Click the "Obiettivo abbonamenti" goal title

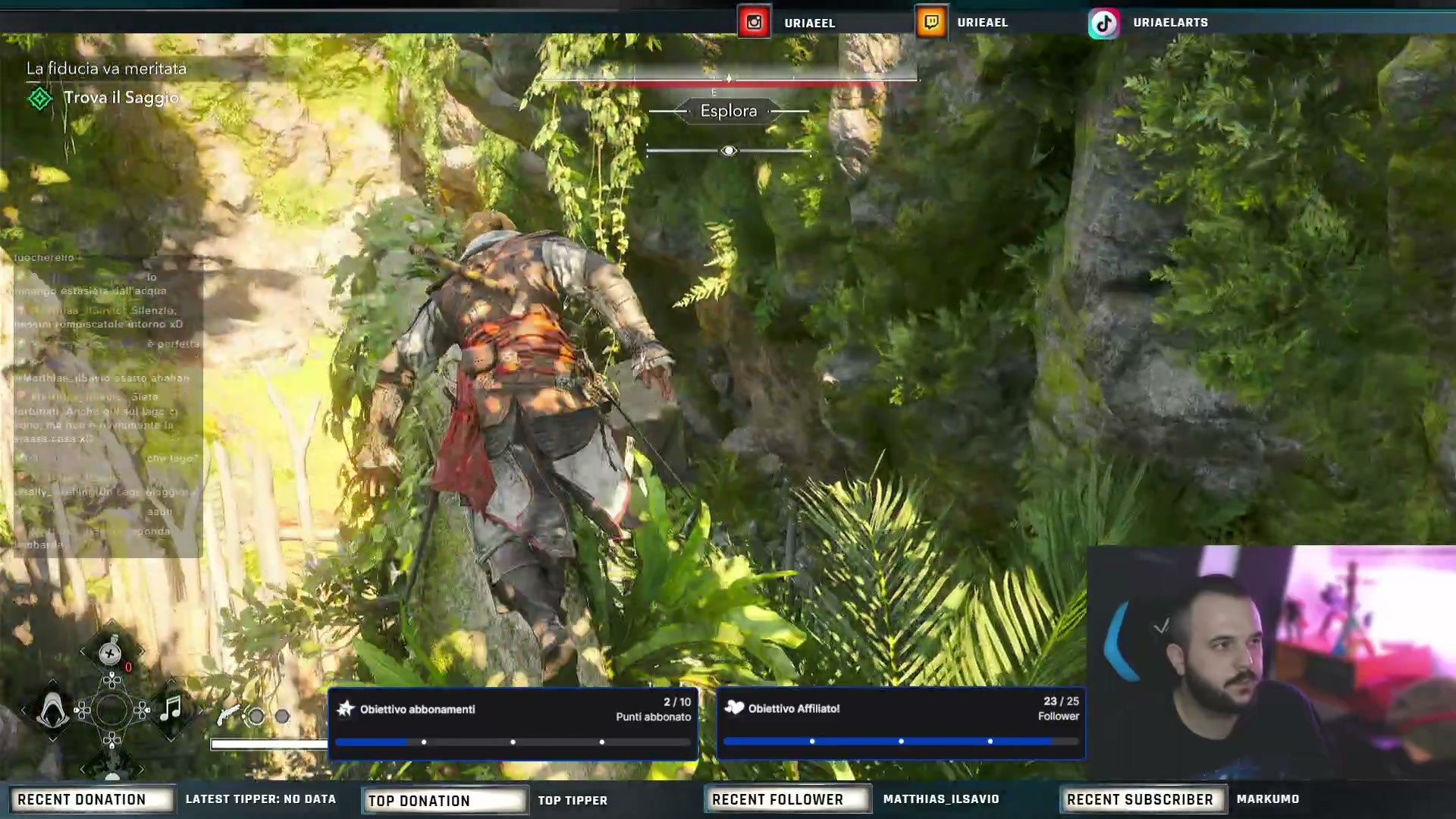coord(417,710)
